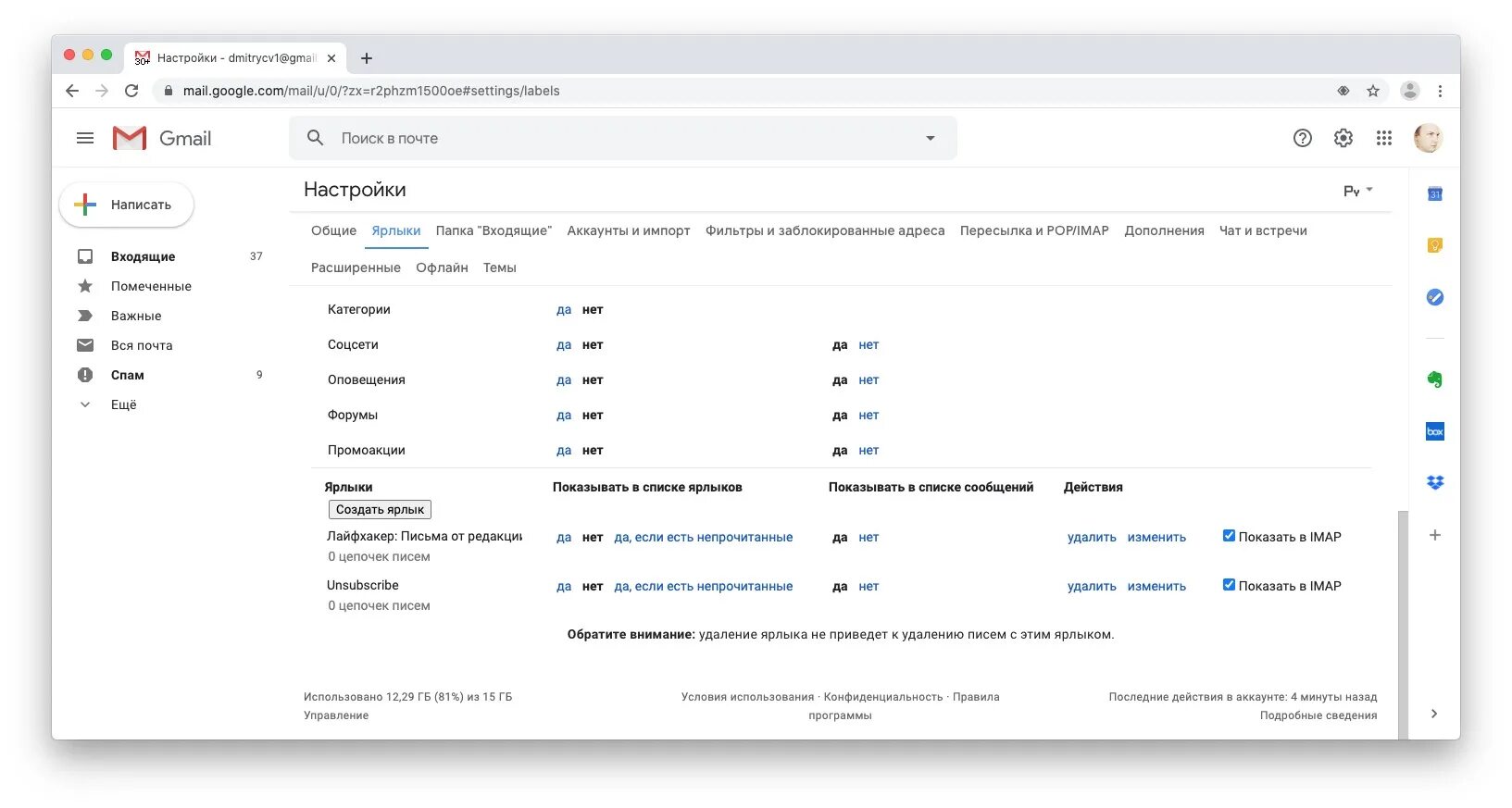The image size is (1512, 808).
Task: Click the plus icon to get add-ons
Action: [1435, 535]
